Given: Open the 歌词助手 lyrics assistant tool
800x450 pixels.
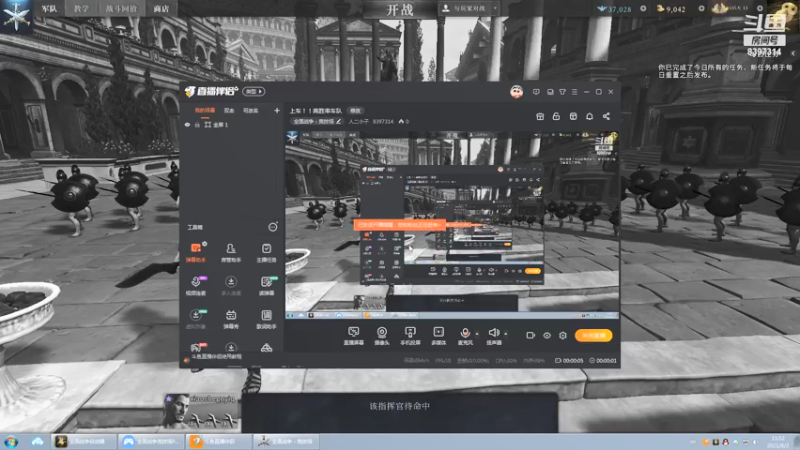Looking at the screenshot, I should tap(266, 319).
